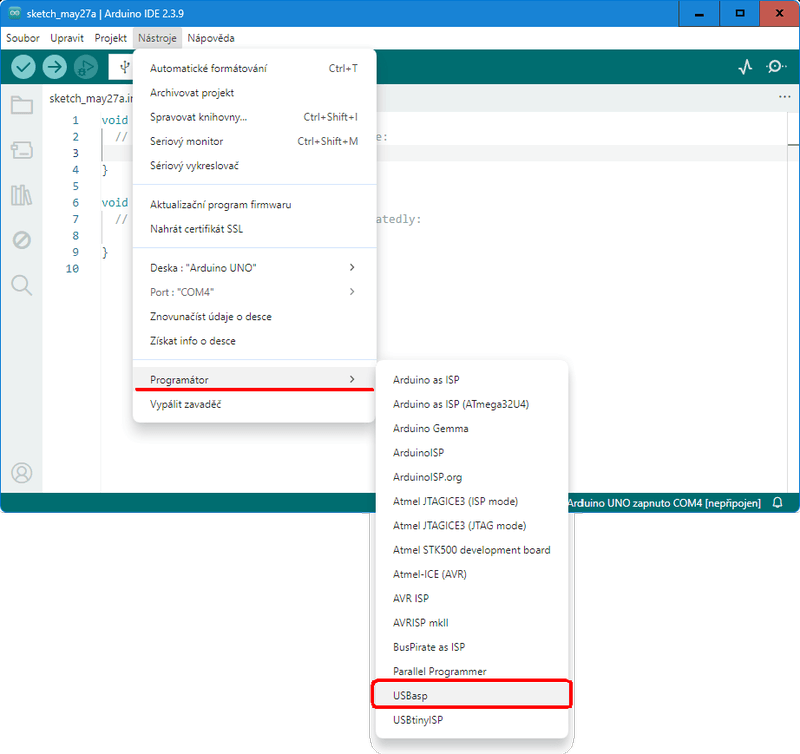Click the closing brace on line 9

click(x=105, y=252)
